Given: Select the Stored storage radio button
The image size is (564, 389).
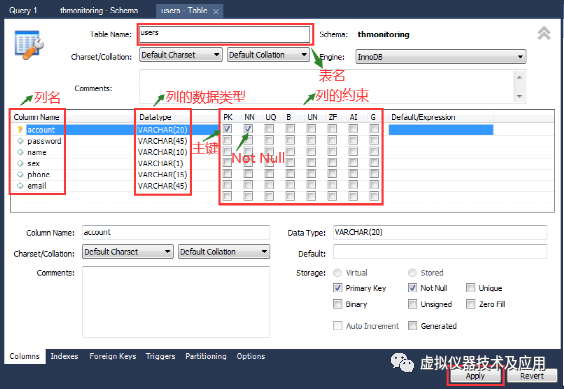Looking at the screenshot, I should pyautogui.click(x=412, y=273).
